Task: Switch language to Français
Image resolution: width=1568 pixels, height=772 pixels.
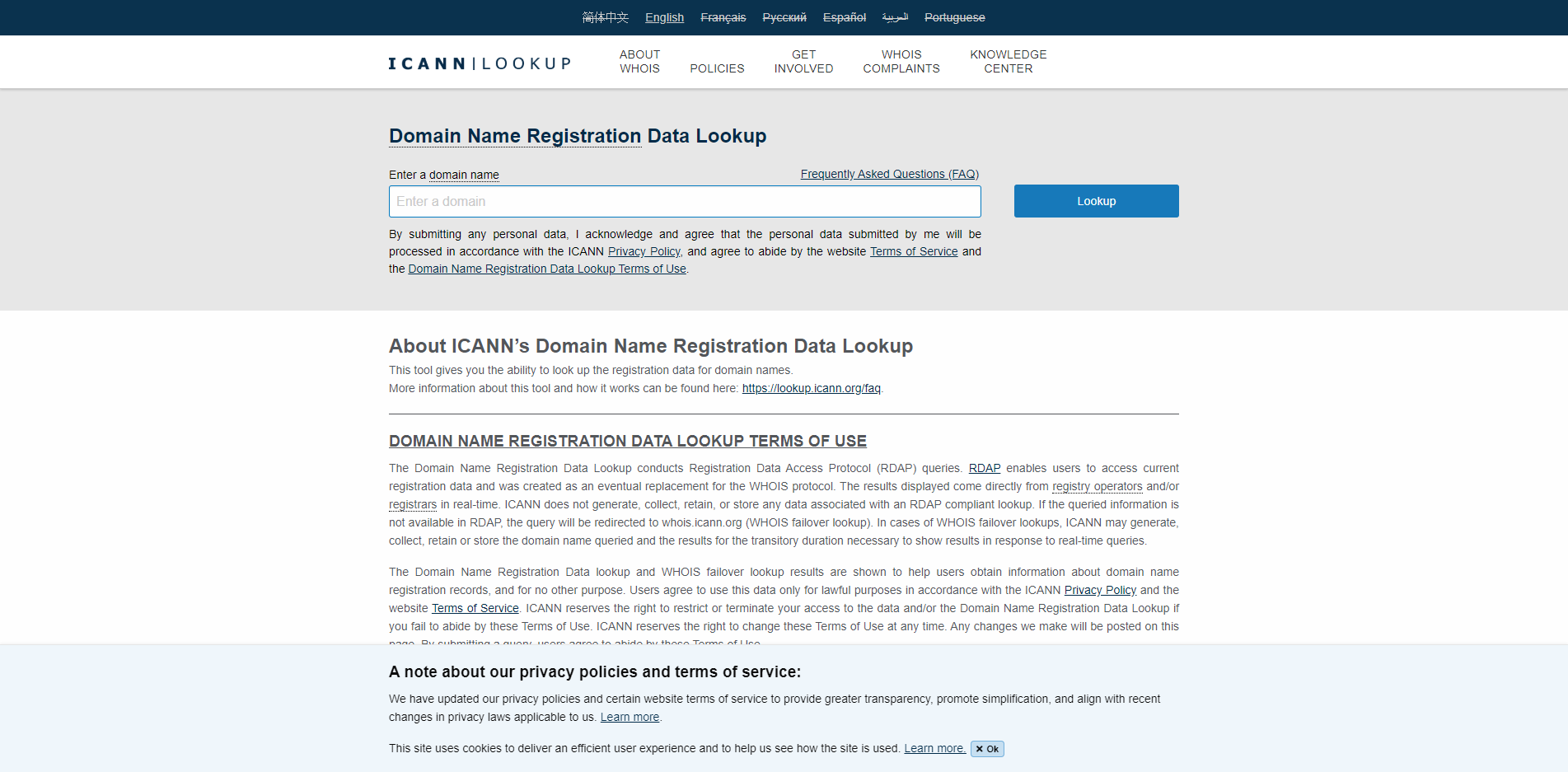Action: pos(723,17)
